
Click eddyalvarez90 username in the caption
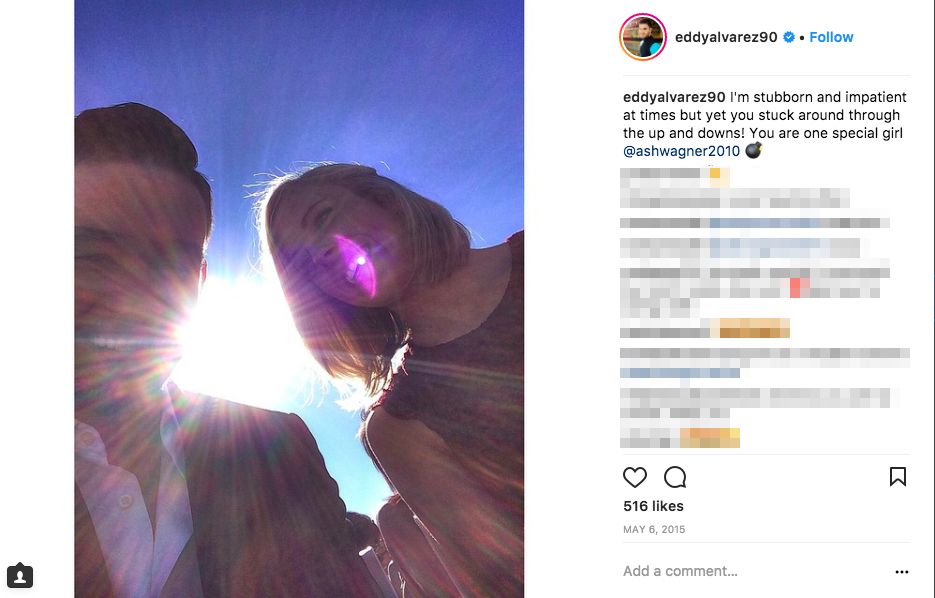674,97
